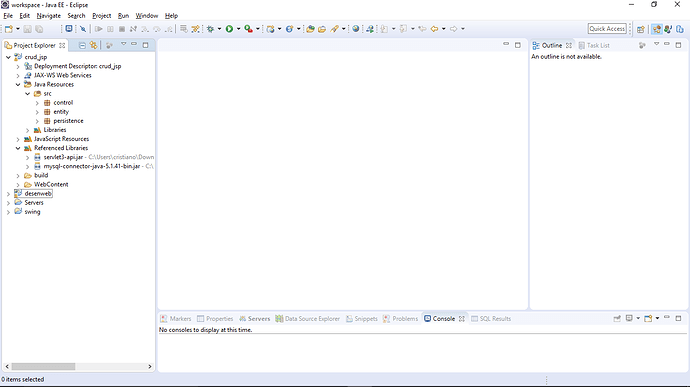Open the New wizard dropdown arrow
Image resolution: width=690 pixels, height=387 pixels.
click(x=18, y=29)
